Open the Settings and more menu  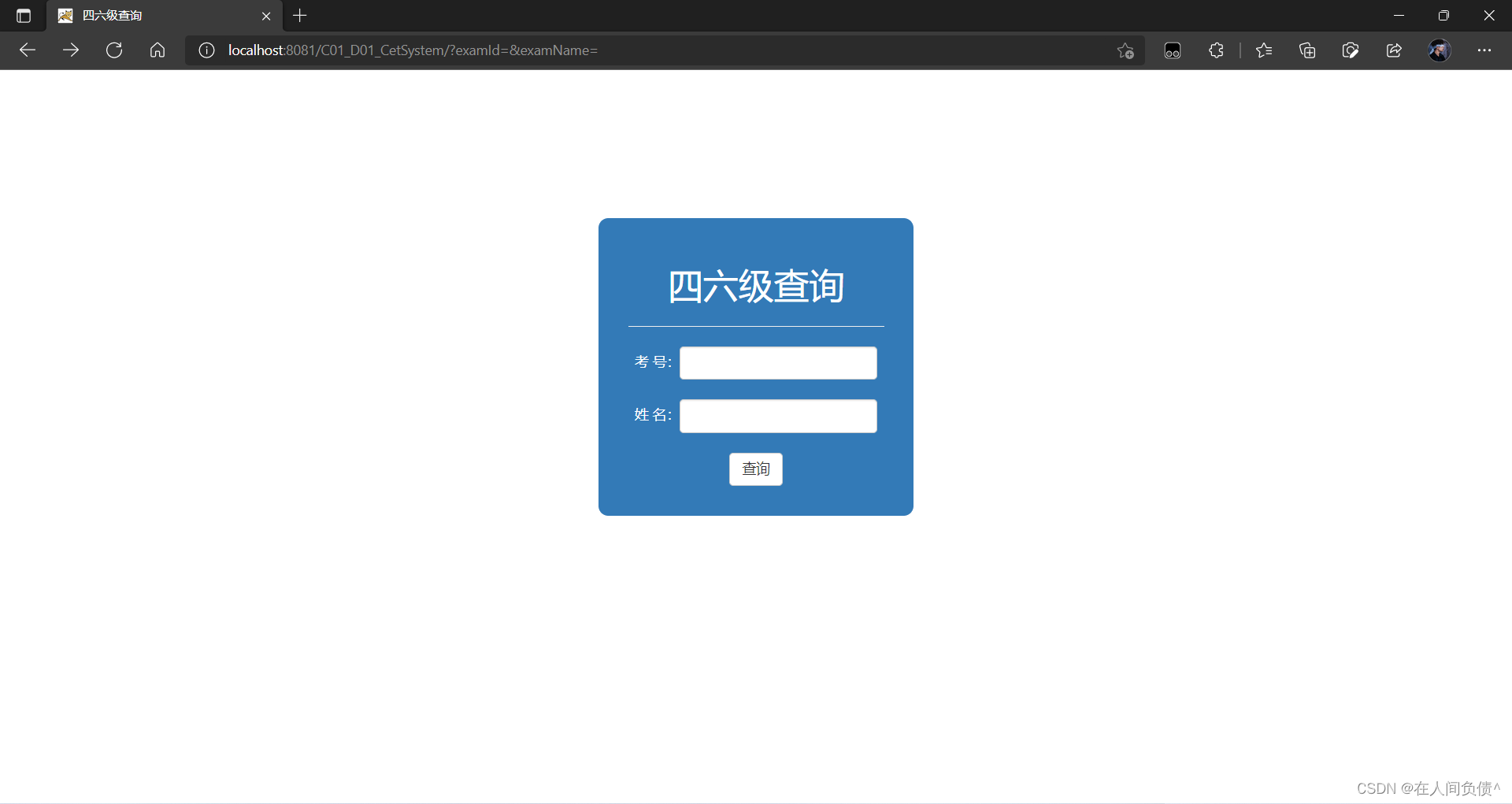pos(1485,50)
